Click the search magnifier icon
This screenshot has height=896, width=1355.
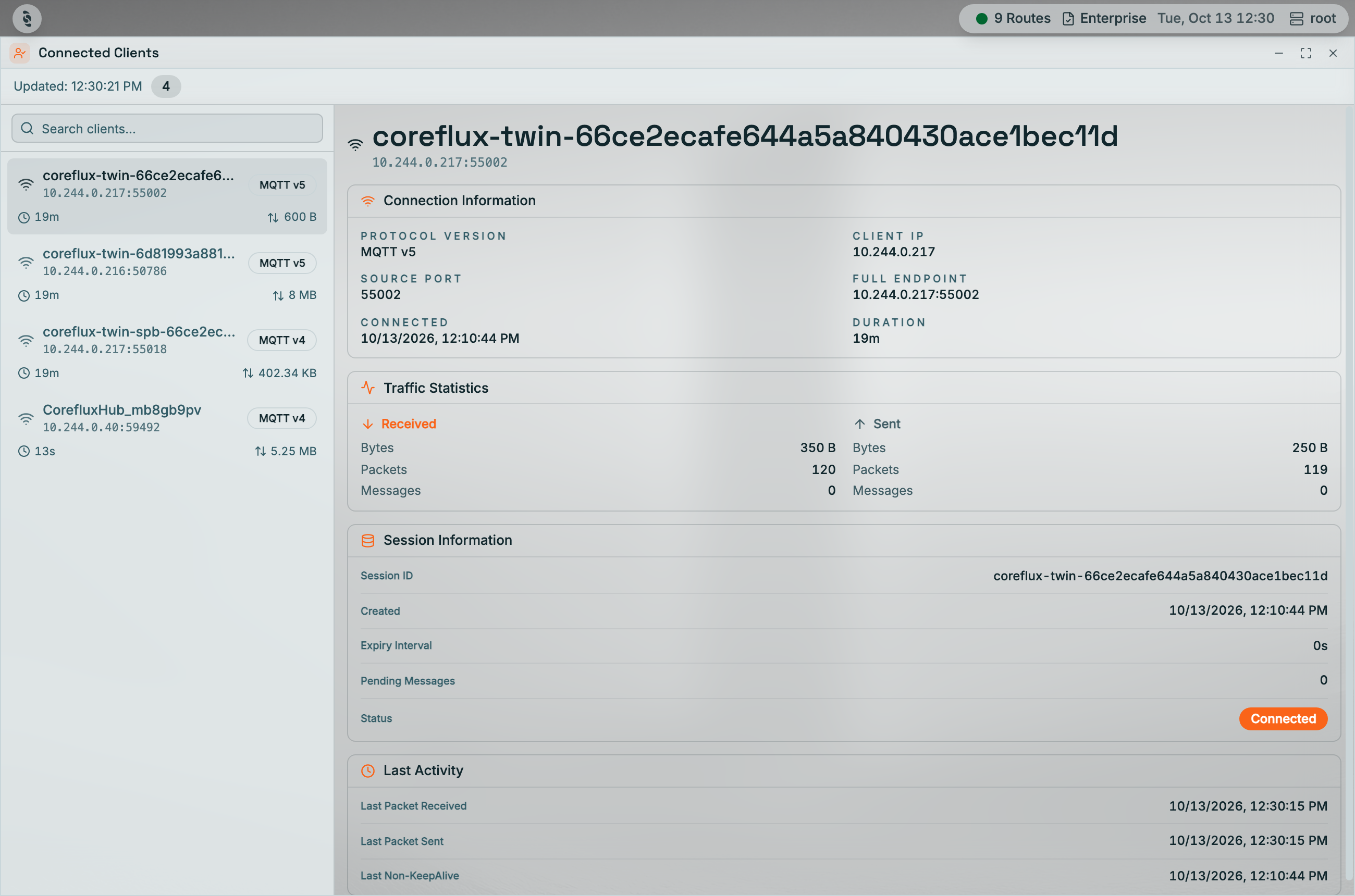click(x=27, y=129)
